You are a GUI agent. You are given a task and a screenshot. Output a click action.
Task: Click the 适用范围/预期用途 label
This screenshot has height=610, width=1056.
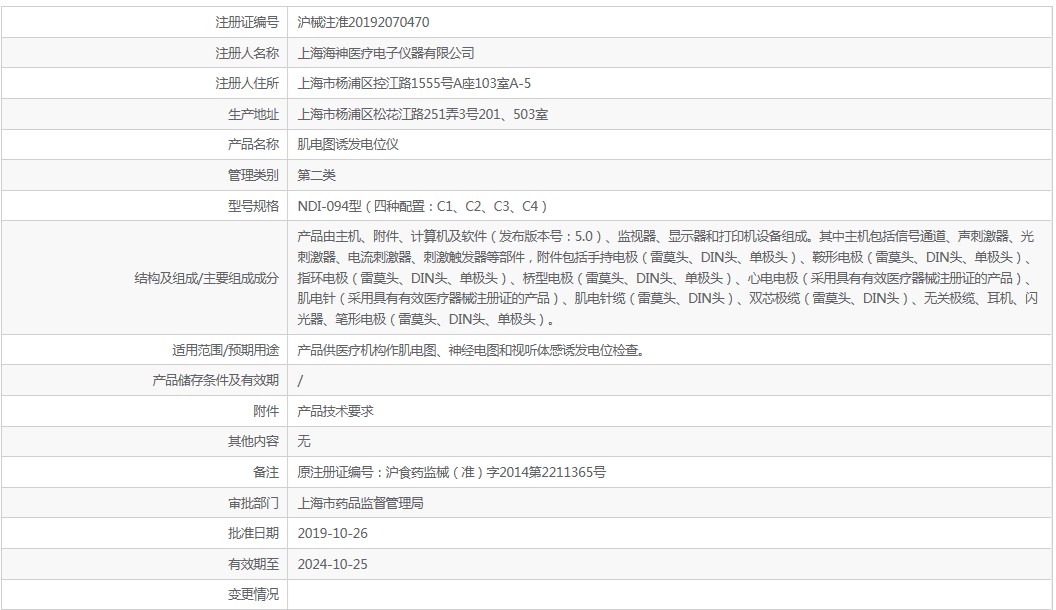(x=225, y=350)
